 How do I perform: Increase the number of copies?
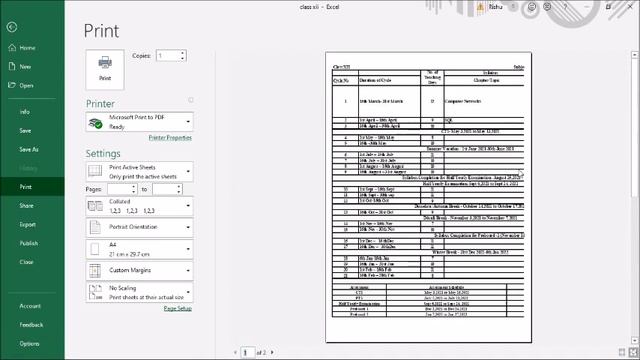point(183,53)
